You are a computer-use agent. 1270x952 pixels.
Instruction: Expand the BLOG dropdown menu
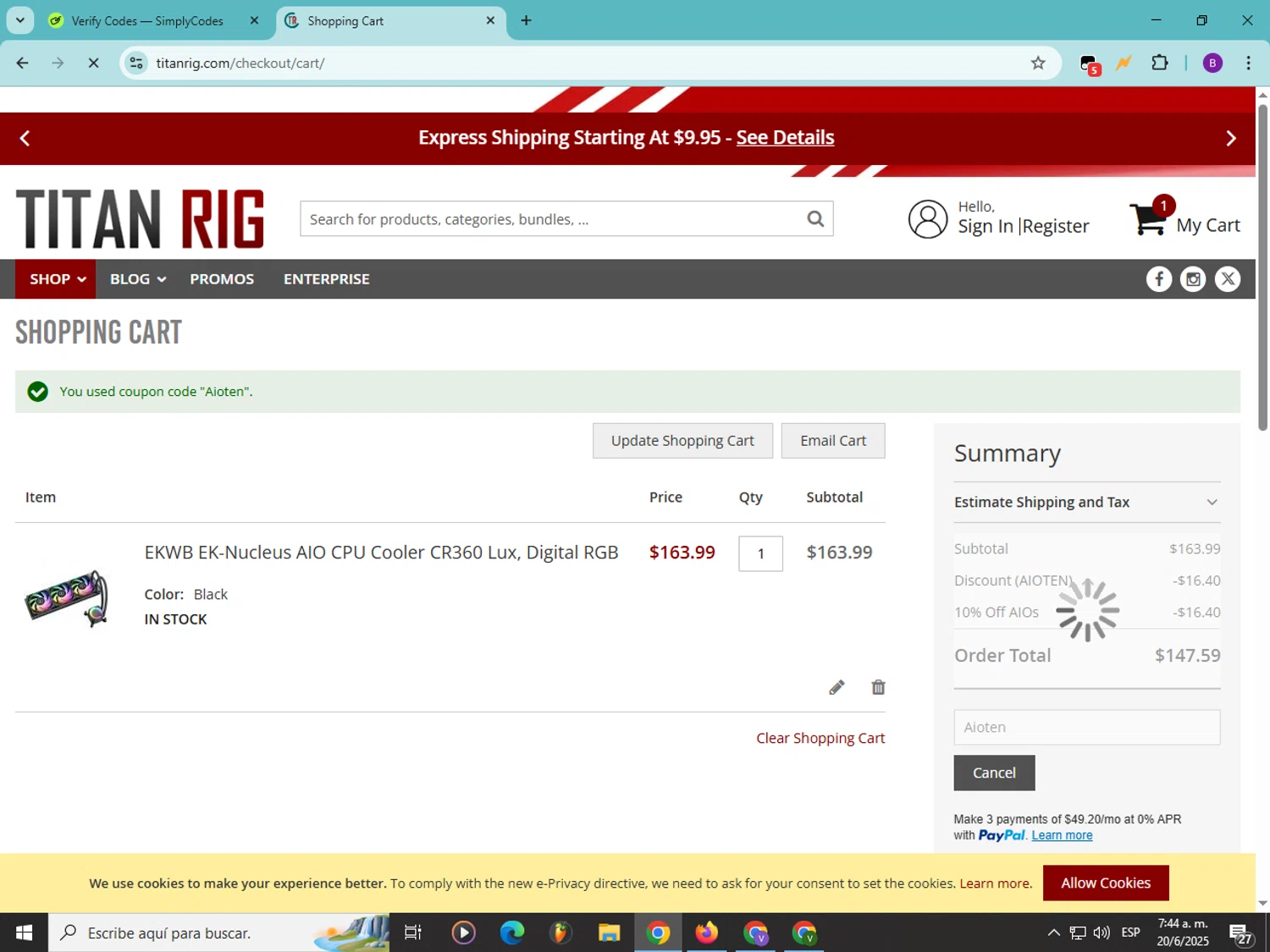click(x=137, y=279)
